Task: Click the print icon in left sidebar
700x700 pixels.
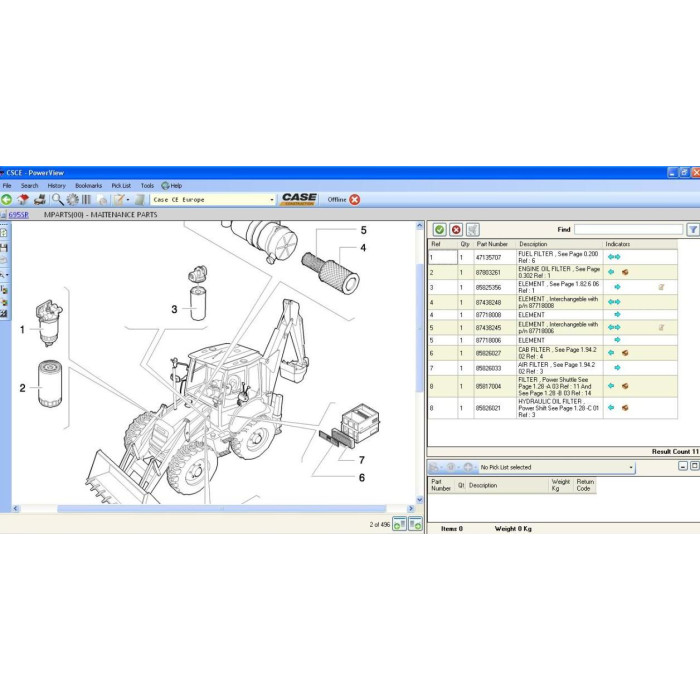Action: click(x=4, y=260)
